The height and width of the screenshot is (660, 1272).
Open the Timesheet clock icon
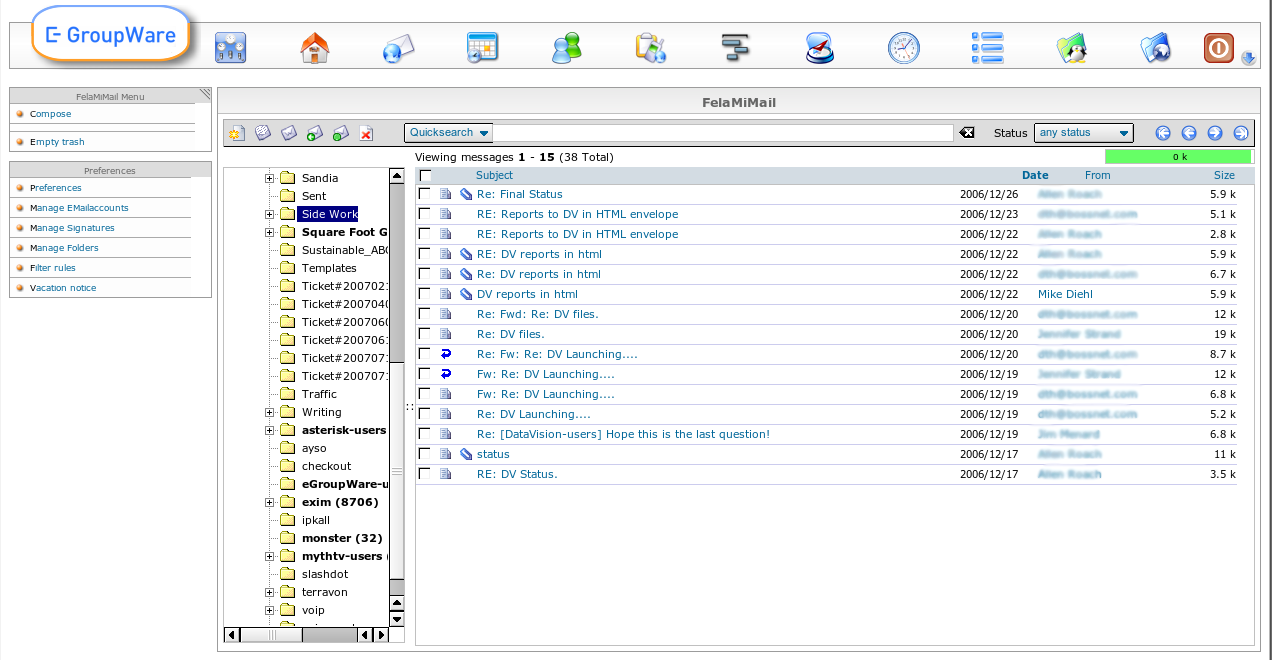[904, 47]
